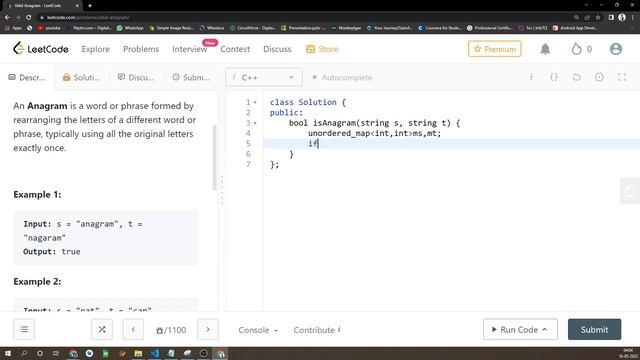Click the Contribute link
Screen dimensions: 640x360
pyautogui.click(x=317, y=330)
